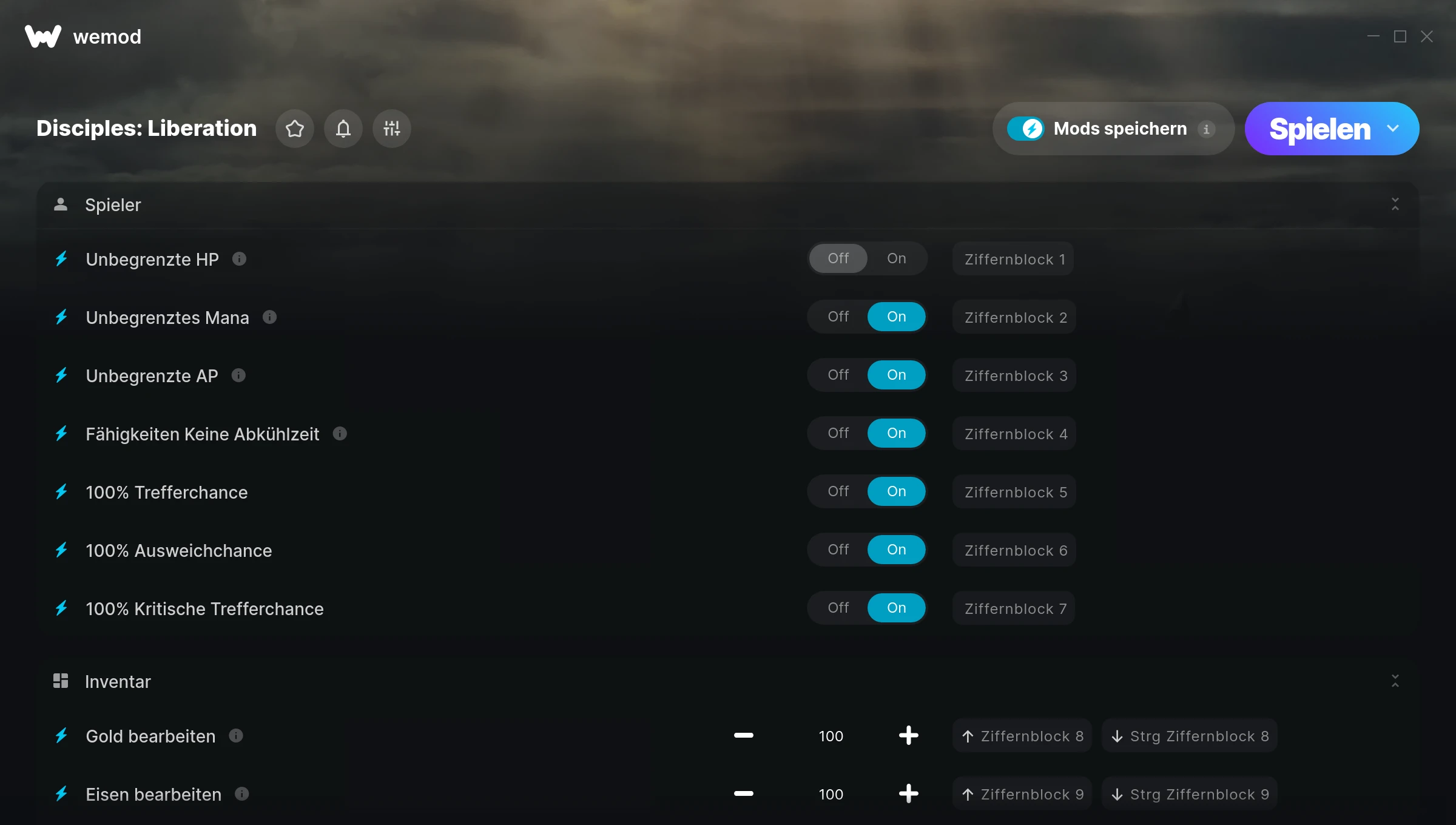The width and height of the screenshot is (1456, 825).
Task: Click the info icon for Gold bearbeiten
Action: 236,736
